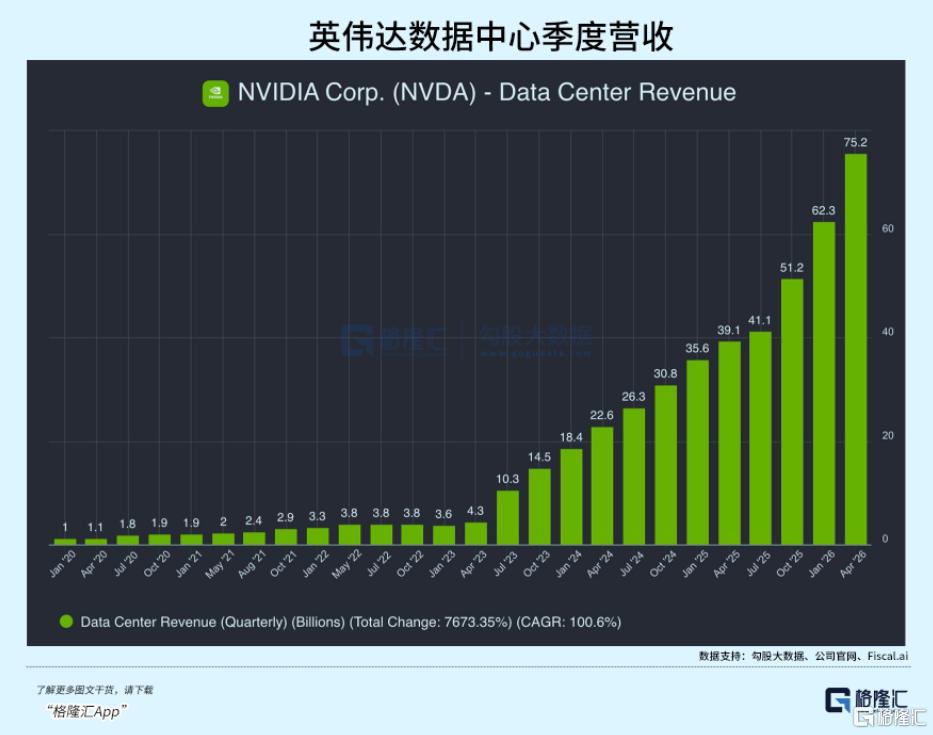Click the tallest green bar for Apr '26
Viewport: 933px width, 735px height.
click(856, 349)
